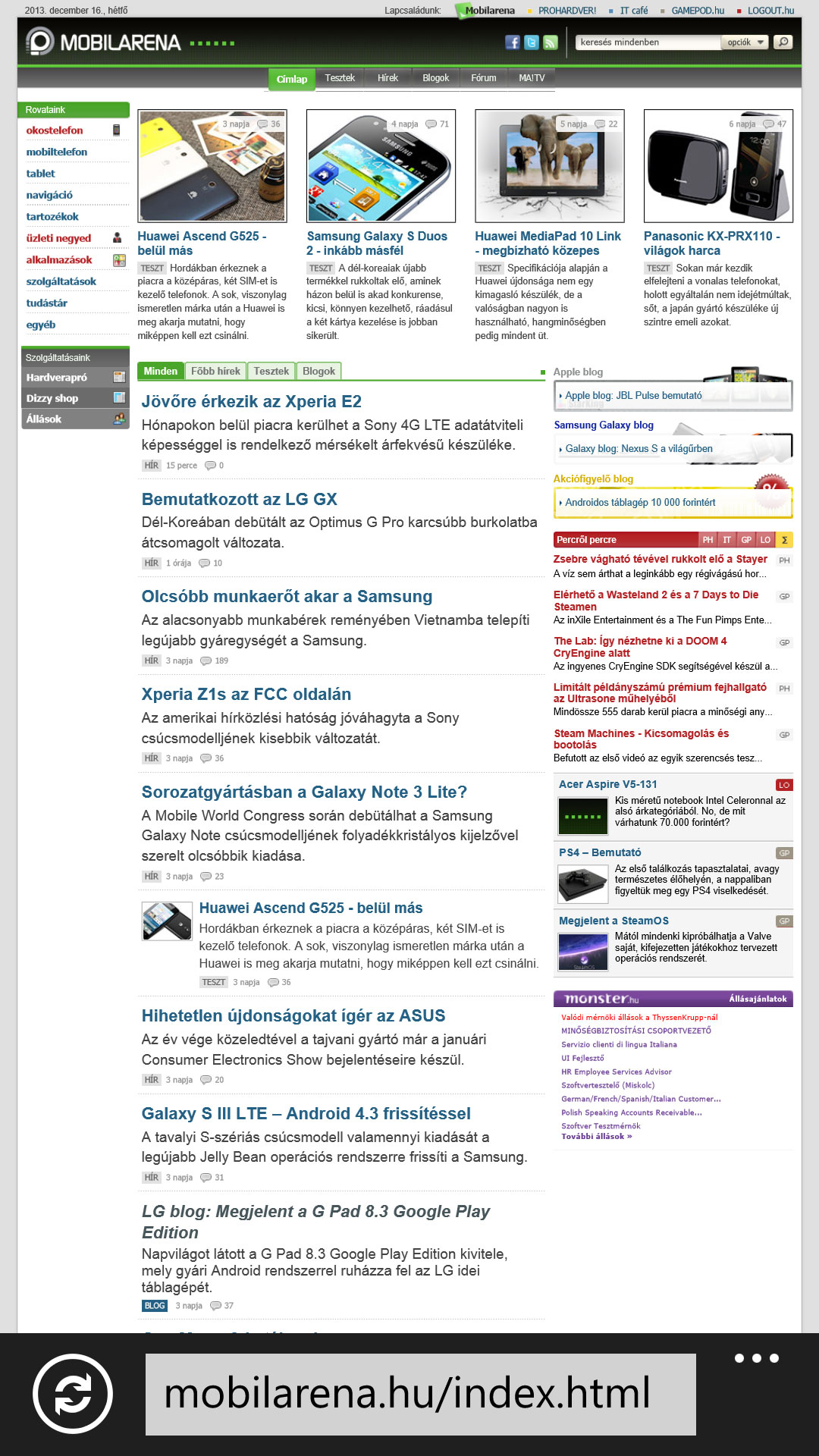The image size is (819, 1456).
Task: Filter Percről percre by LO badge
Action: coord(765,540)
